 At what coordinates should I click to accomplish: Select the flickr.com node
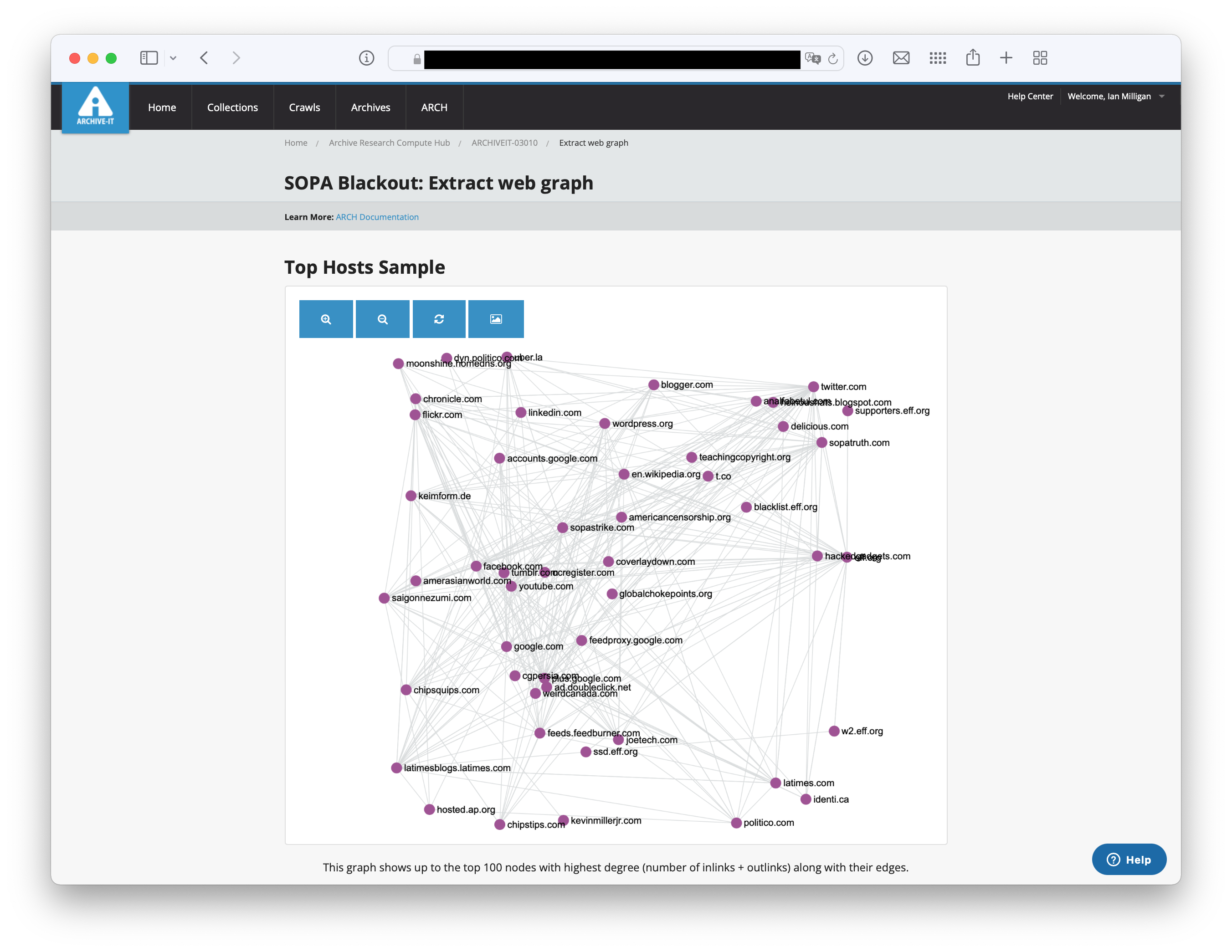415,415
